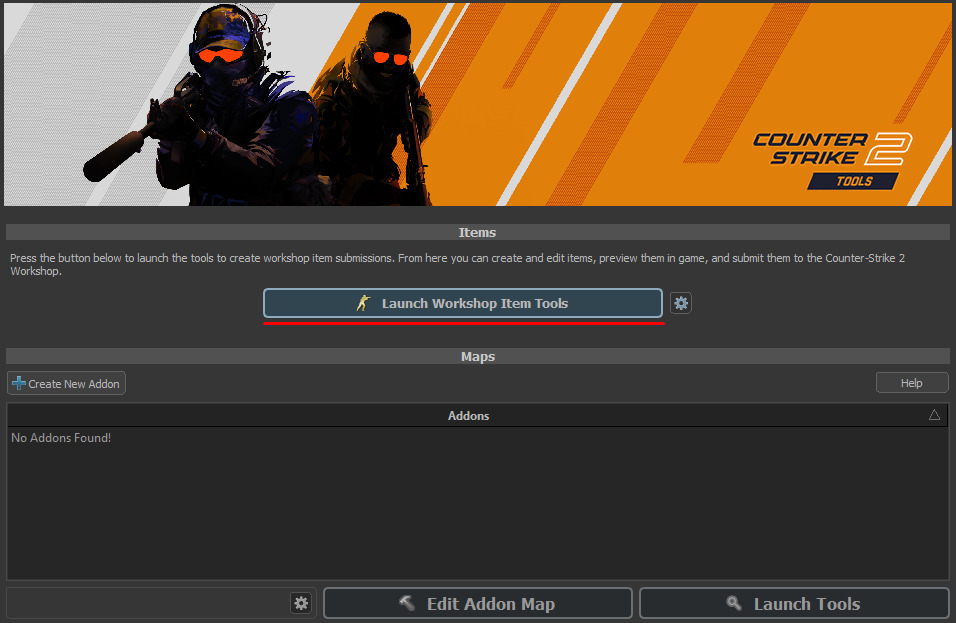This screenshot has width=956, height=623.
Task: Click Create New Addon button
Action: (x=66, y=383)
